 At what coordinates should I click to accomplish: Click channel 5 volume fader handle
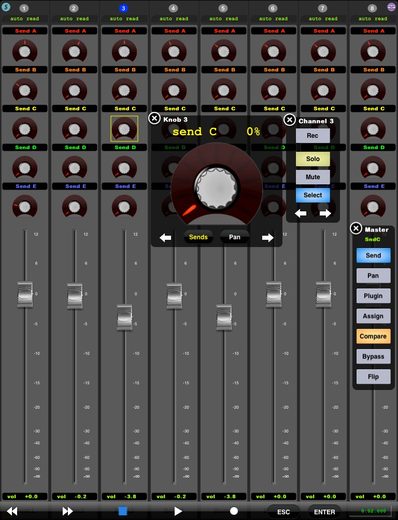(224, 317)
